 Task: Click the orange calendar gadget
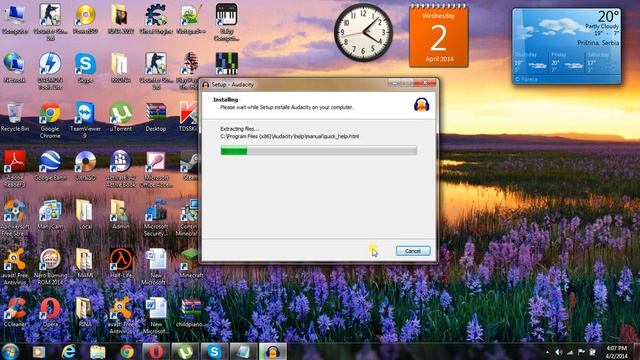(x=439, y=36)
